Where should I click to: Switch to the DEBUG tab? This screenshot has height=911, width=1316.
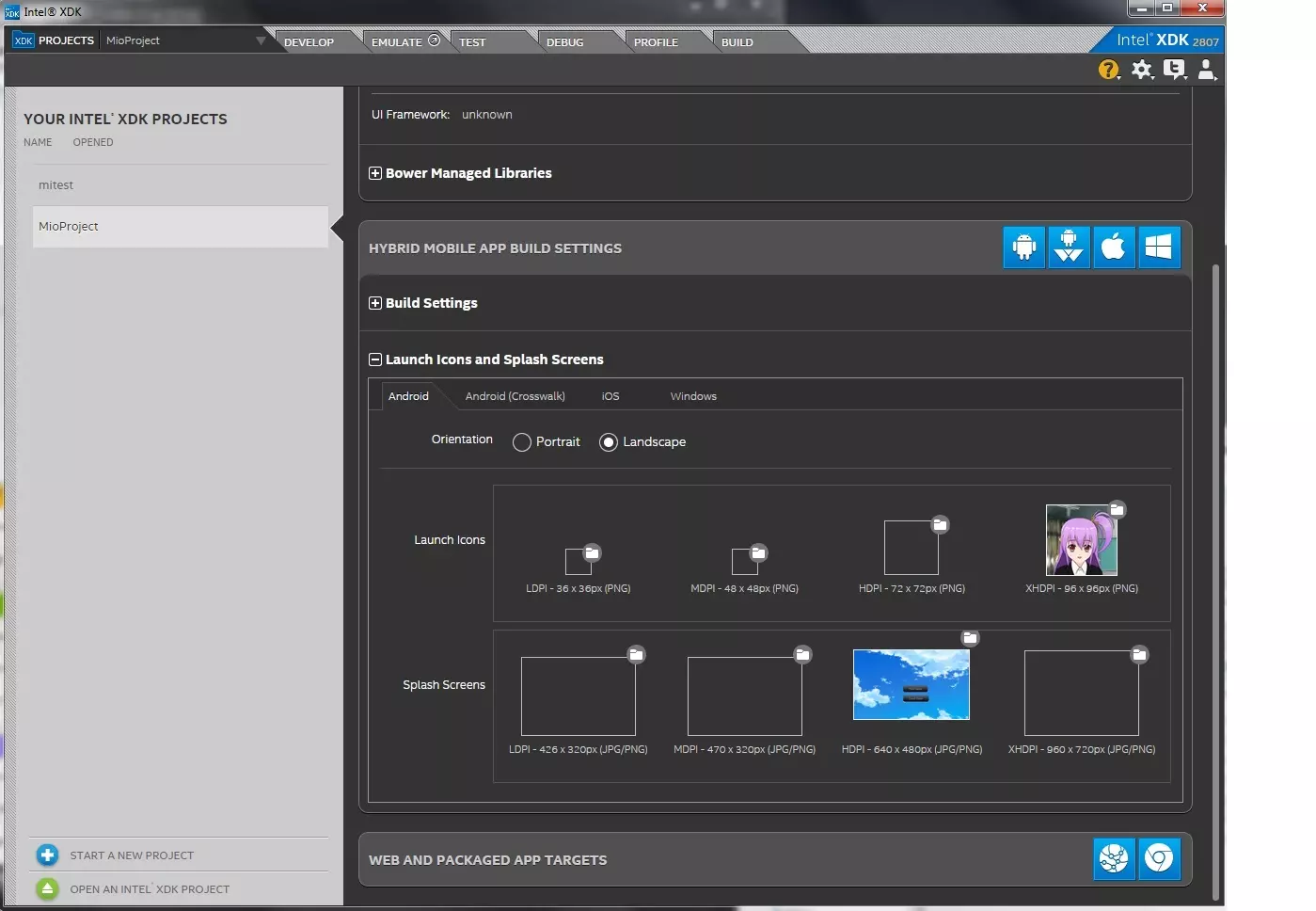pyautogui.click(x=564, y=42)
